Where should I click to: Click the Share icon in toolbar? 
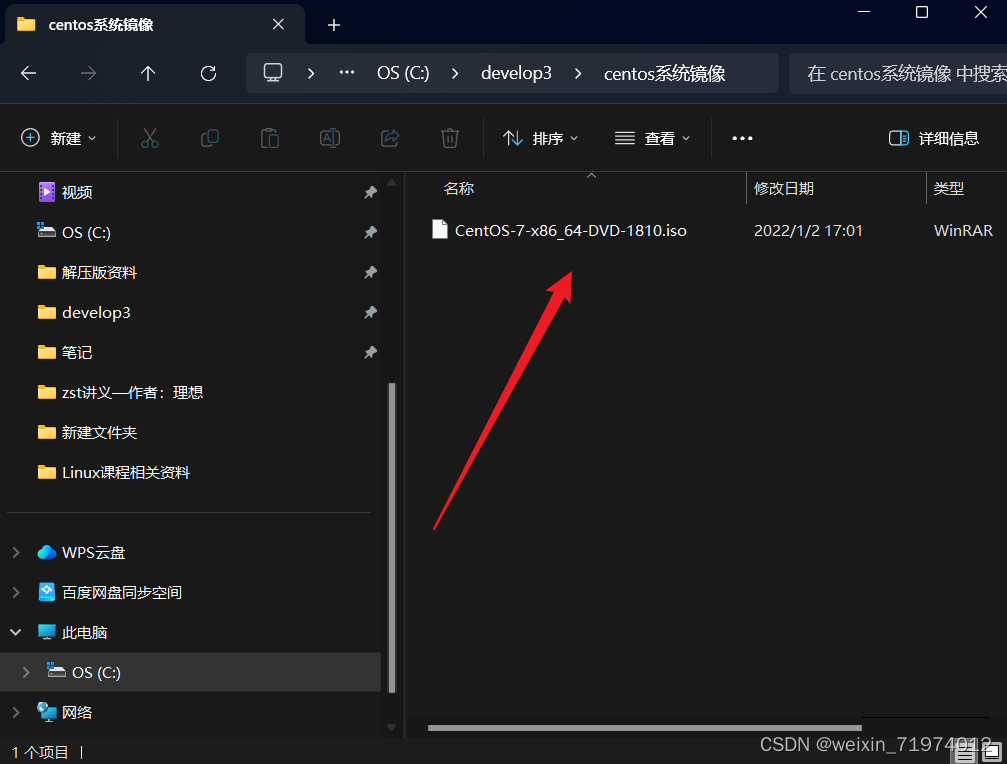click(390, 138)
